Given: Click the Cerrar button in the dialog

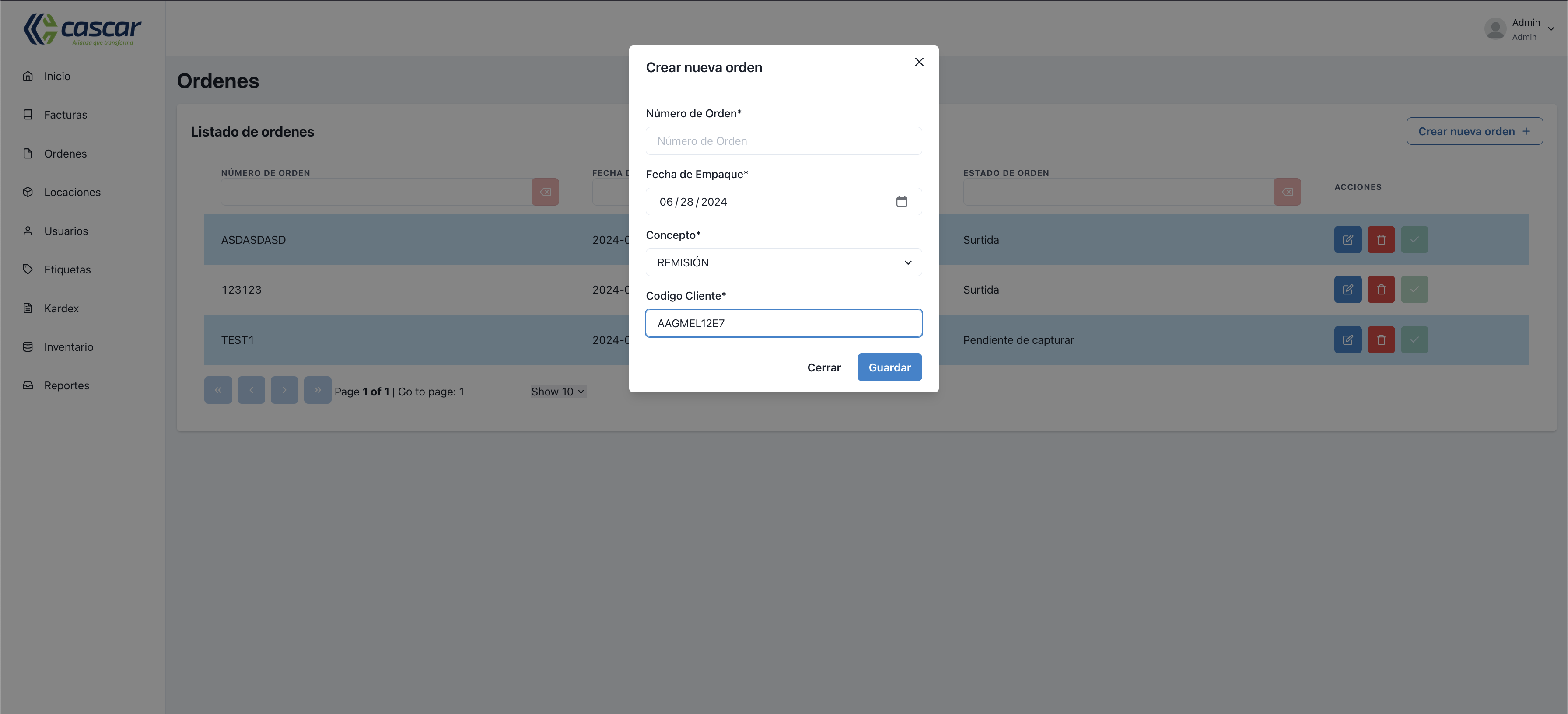Looking at the screenshot, I should coord(823,367).
